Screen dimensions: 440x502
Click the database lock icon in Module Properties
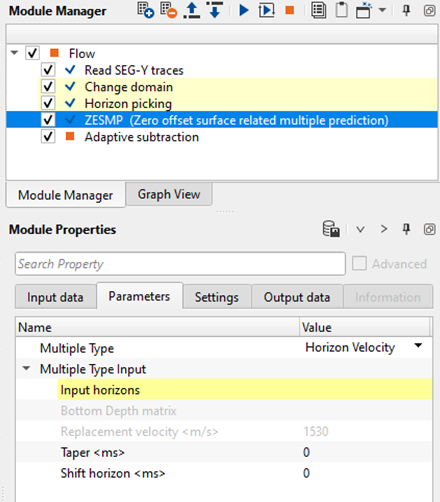tap(331, 229)
